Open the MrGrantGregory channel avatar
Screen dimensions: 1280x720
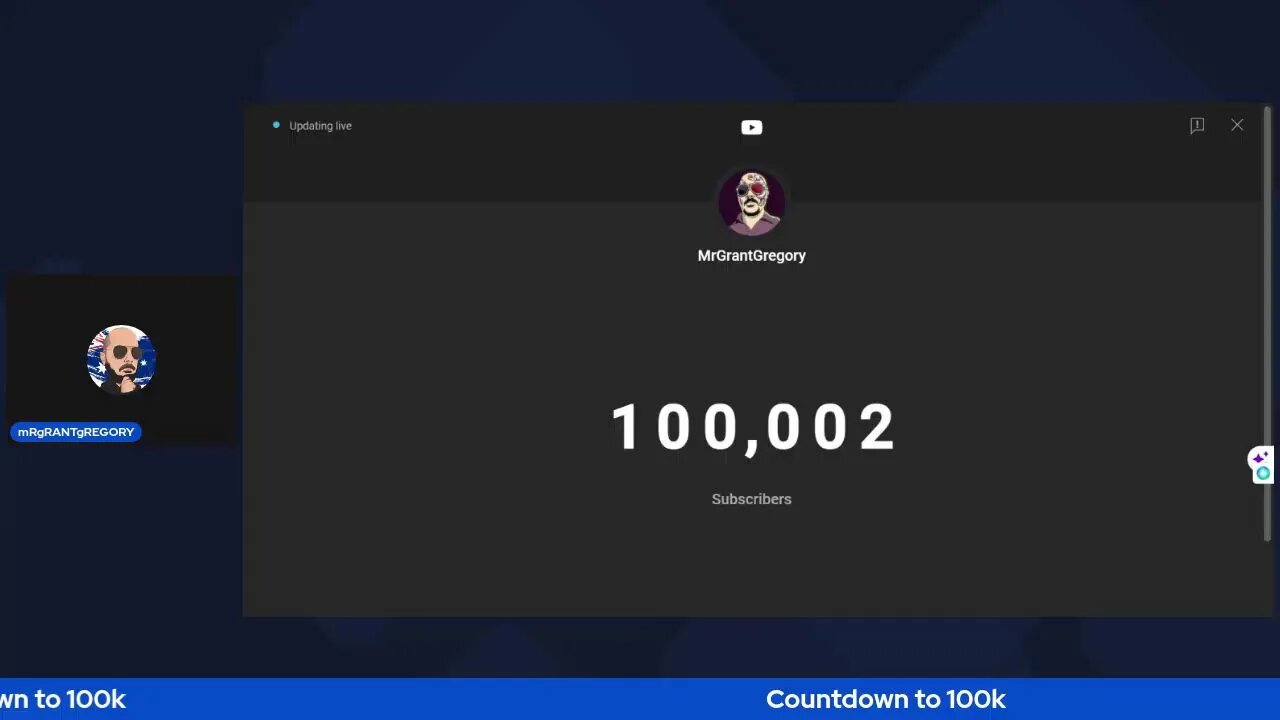pos(751,202)
